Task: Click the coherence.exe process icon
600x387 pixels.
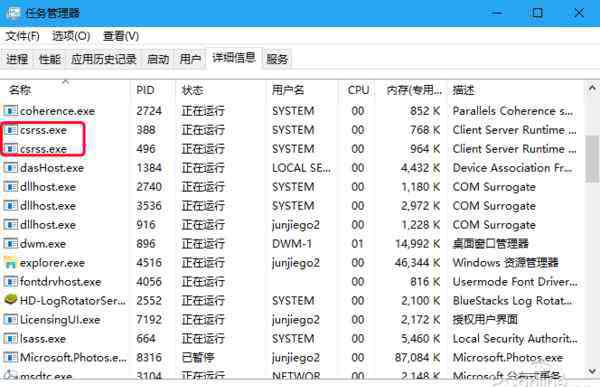Action: [10, 111]
